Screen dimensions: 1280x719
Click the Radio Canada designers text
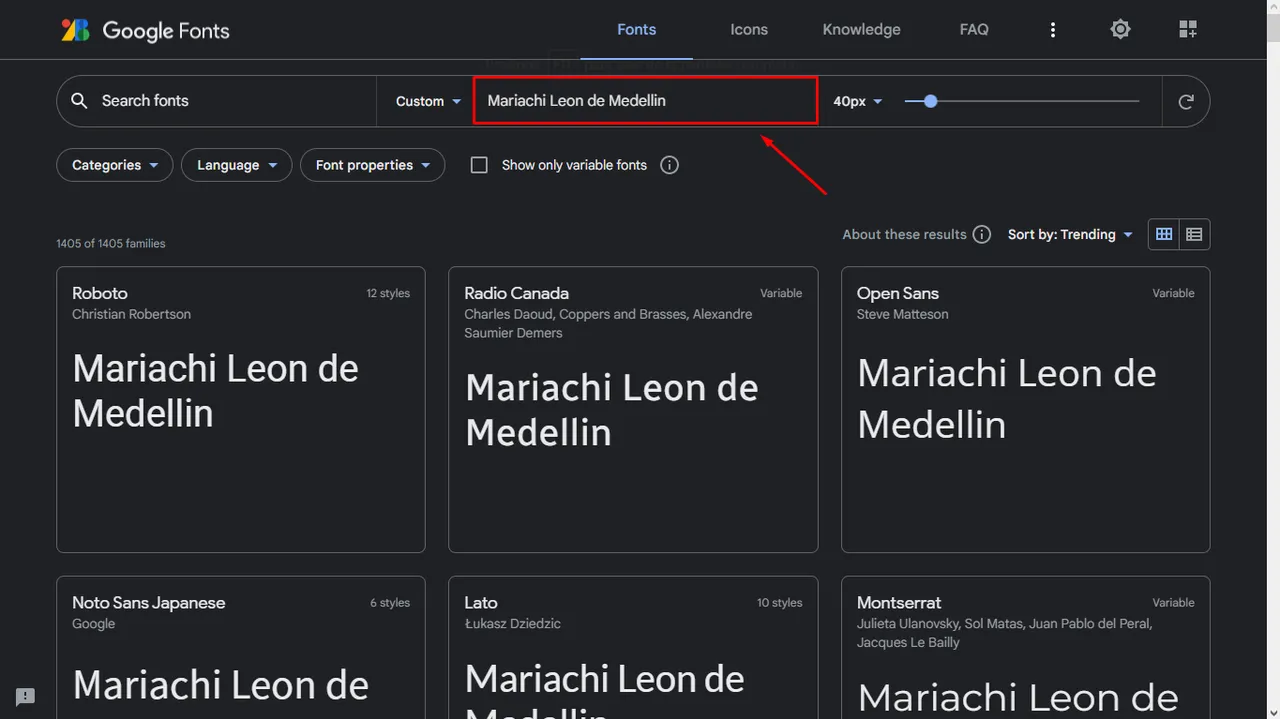[608, 323]
